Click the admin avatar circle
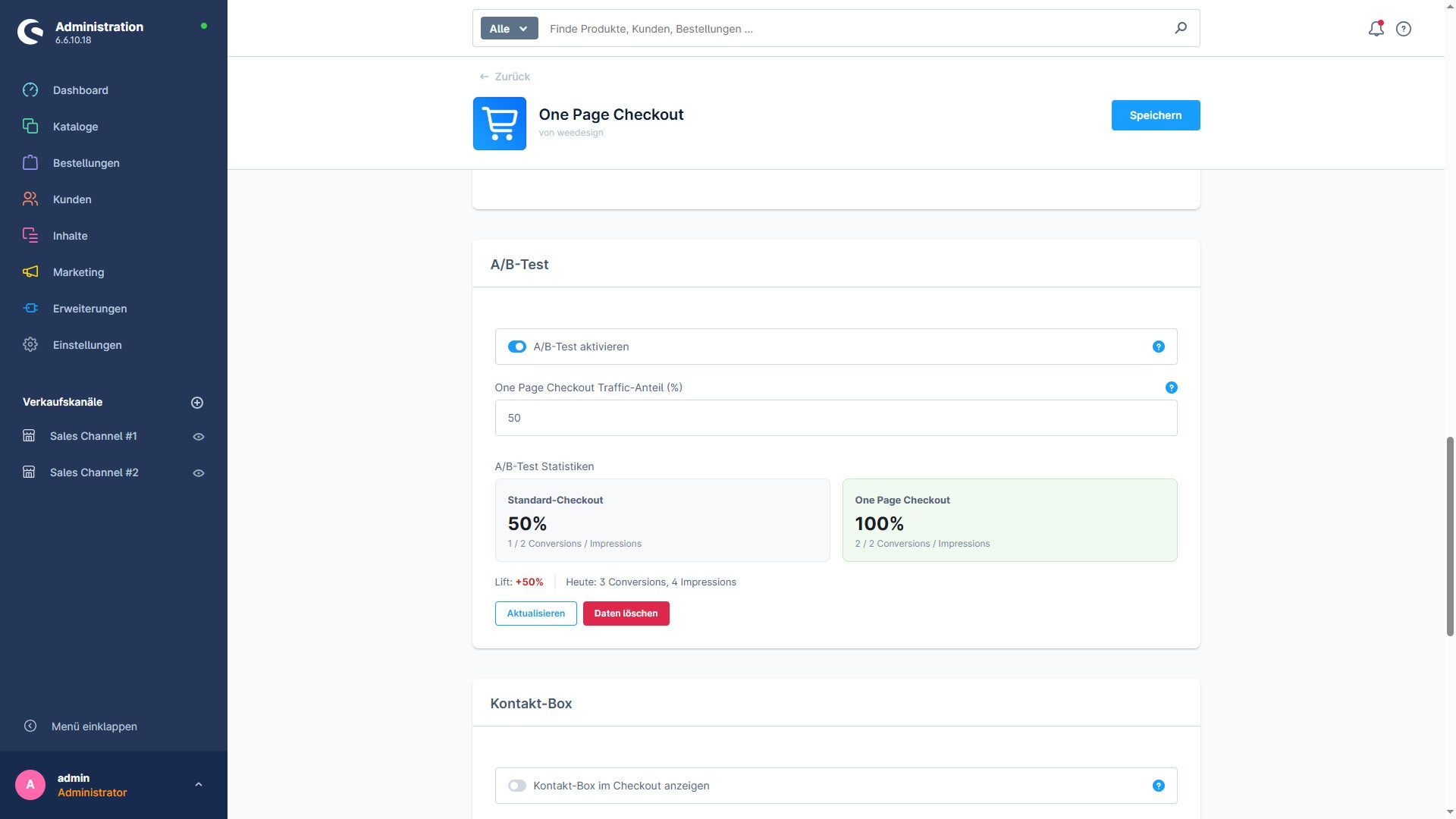The image size is (1456, 819). pyautogui.click(x=30, y=785)
